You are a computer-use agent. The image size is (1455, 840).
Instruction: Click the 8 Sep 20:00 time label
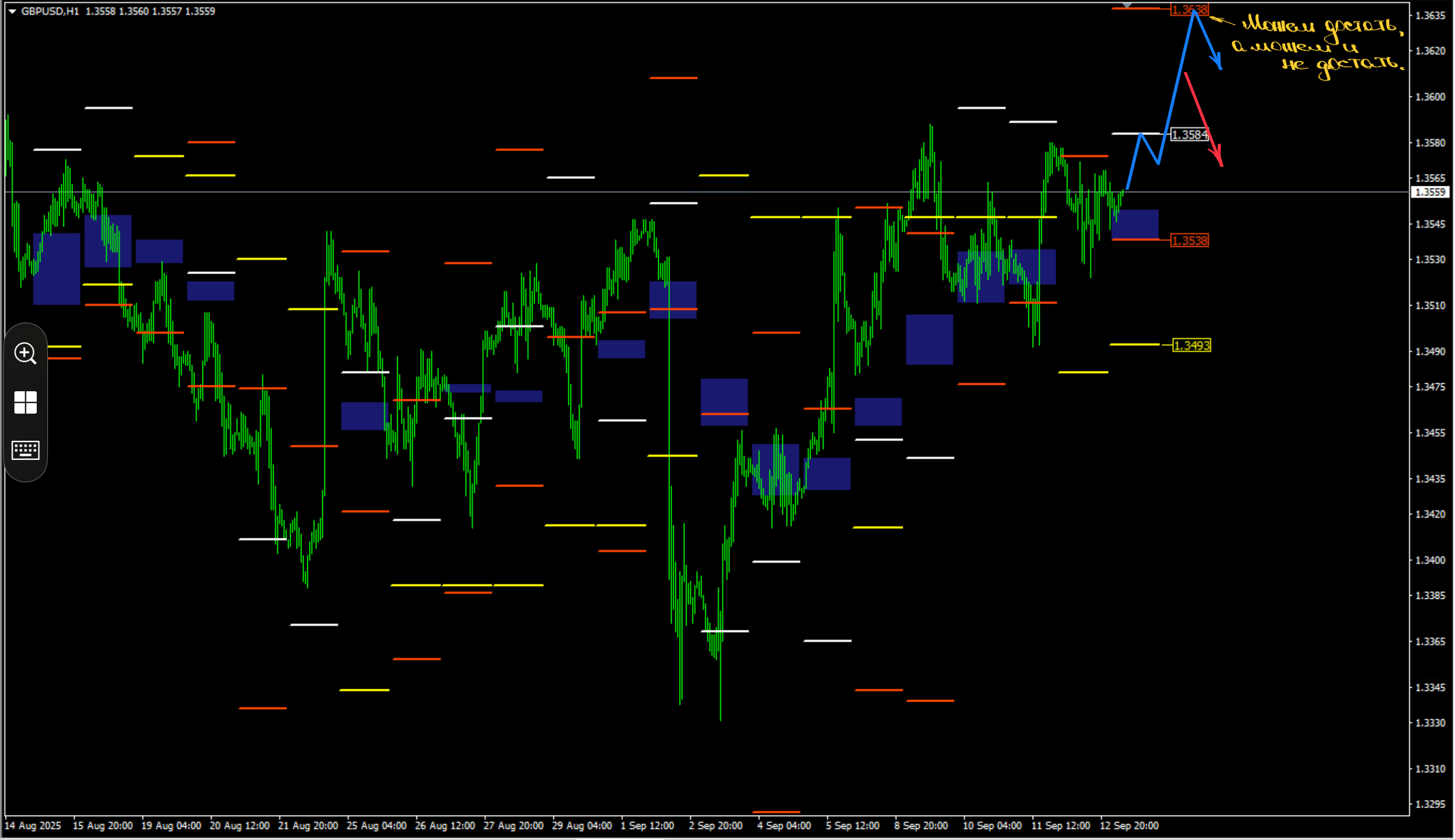[920, 826]
